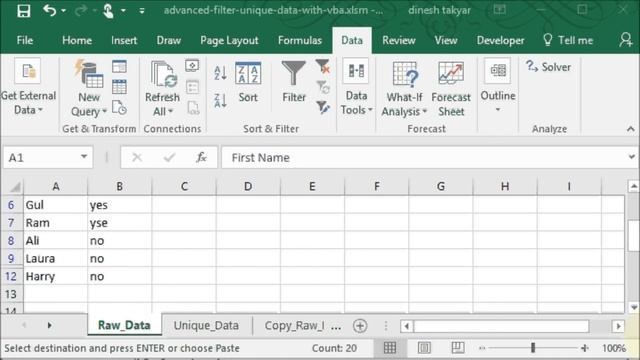640x360 pixels.
Task: Select cell containing Gul
Action: (56, 205)
